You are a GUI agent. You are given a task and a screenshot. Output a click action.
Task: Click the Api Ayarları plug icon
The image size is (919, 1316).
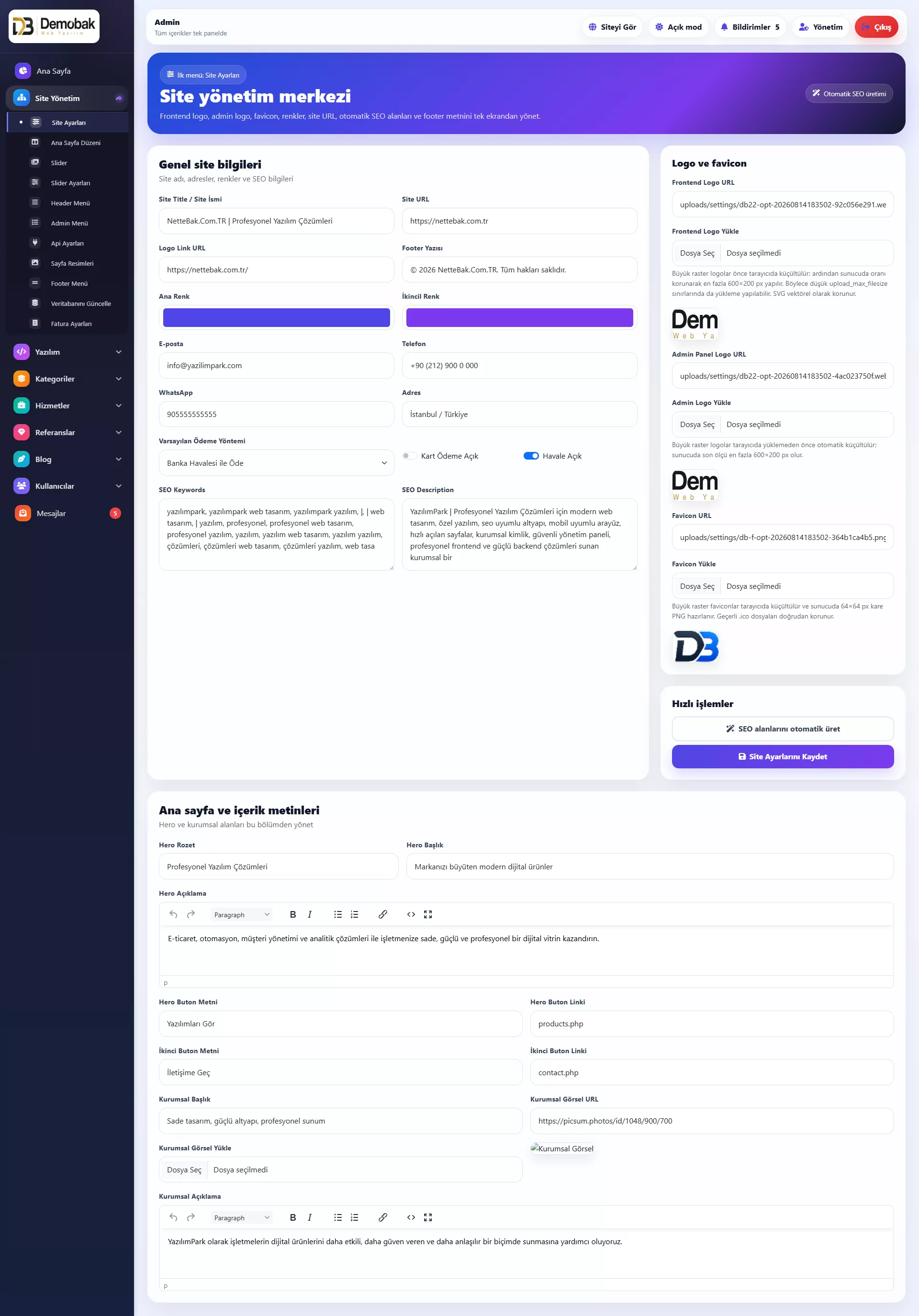click(35, 242)
